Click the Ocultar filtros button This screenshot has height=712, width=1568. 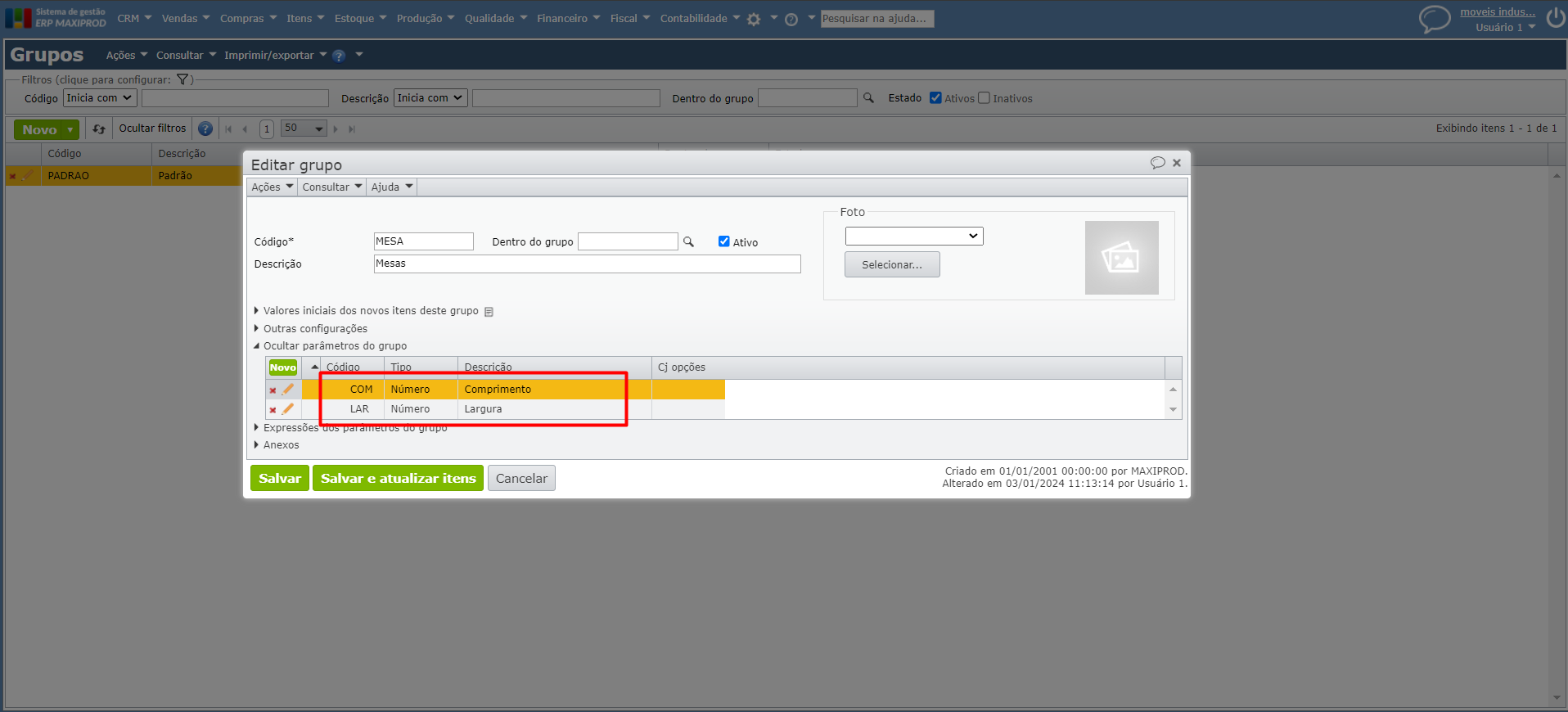click(152, 128)
